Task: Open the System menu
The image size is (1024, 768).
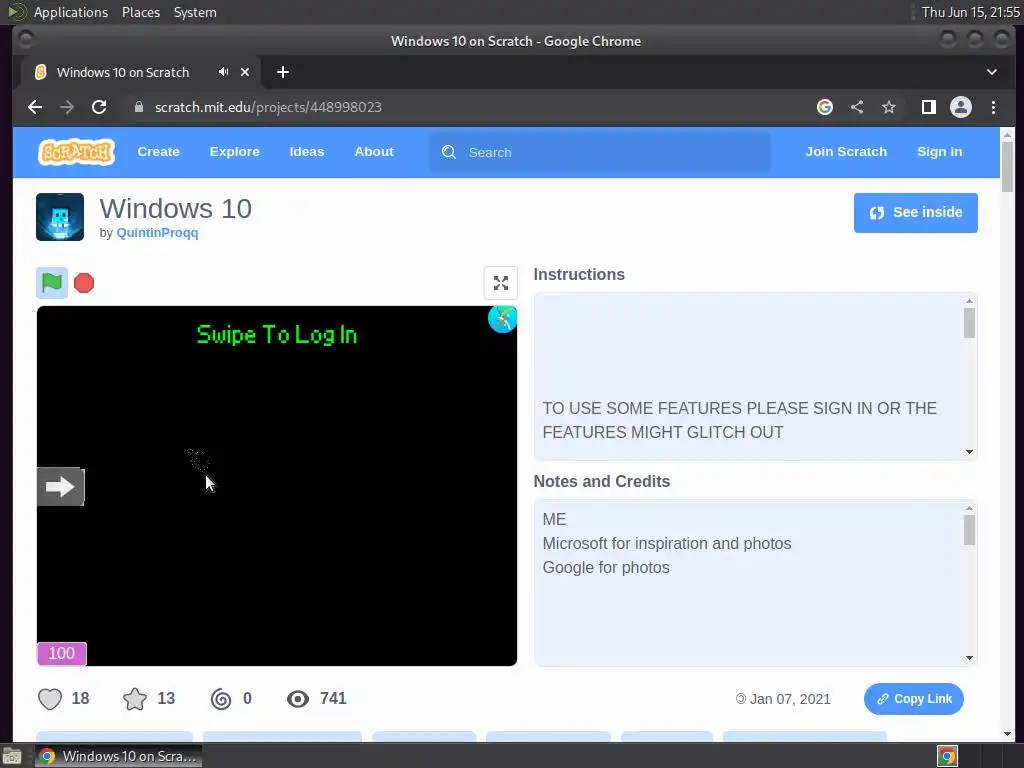Action: 195,12
